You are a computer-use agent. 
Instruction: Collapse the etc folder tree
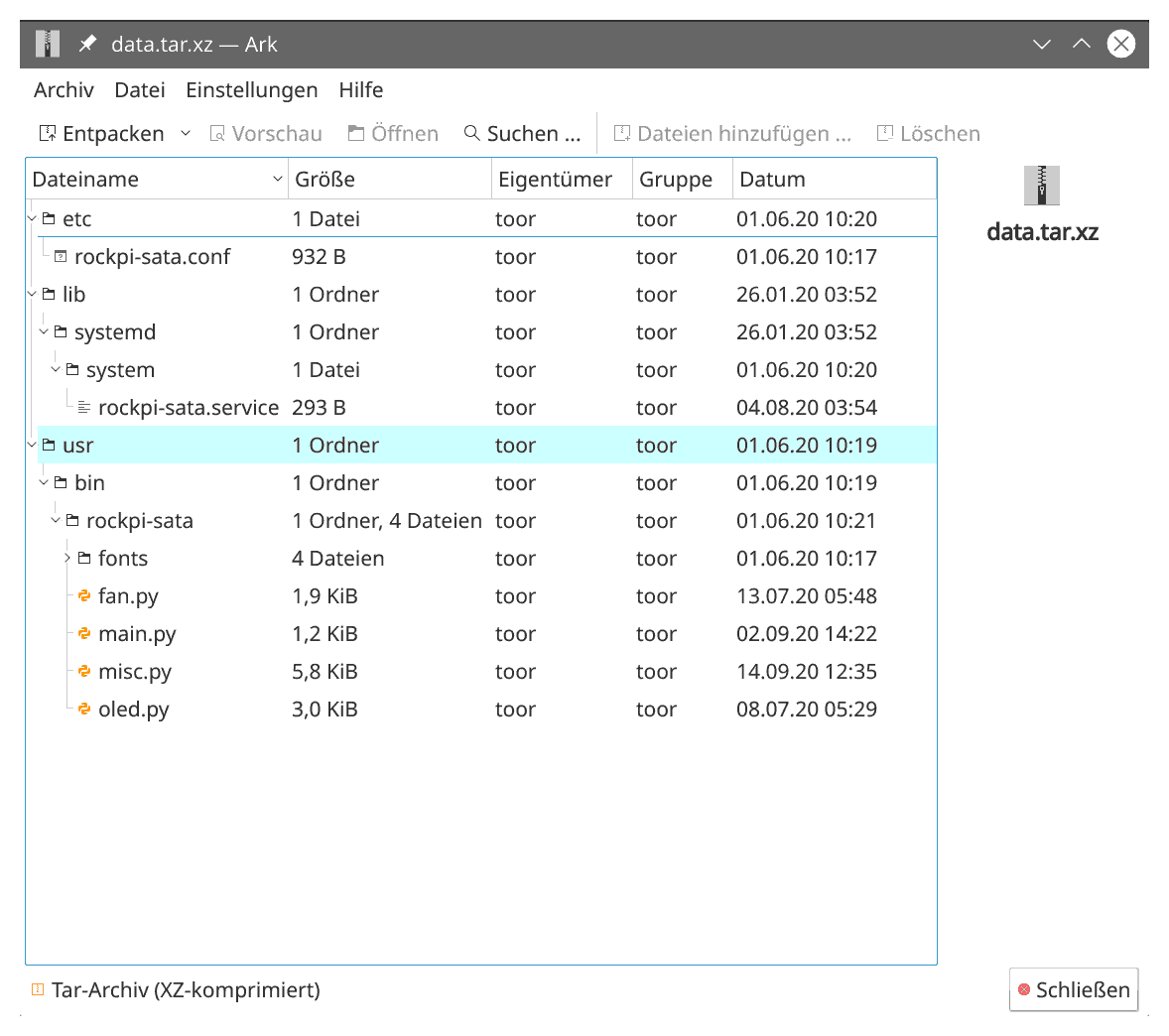pyautogui.click(x=32, y=219)
